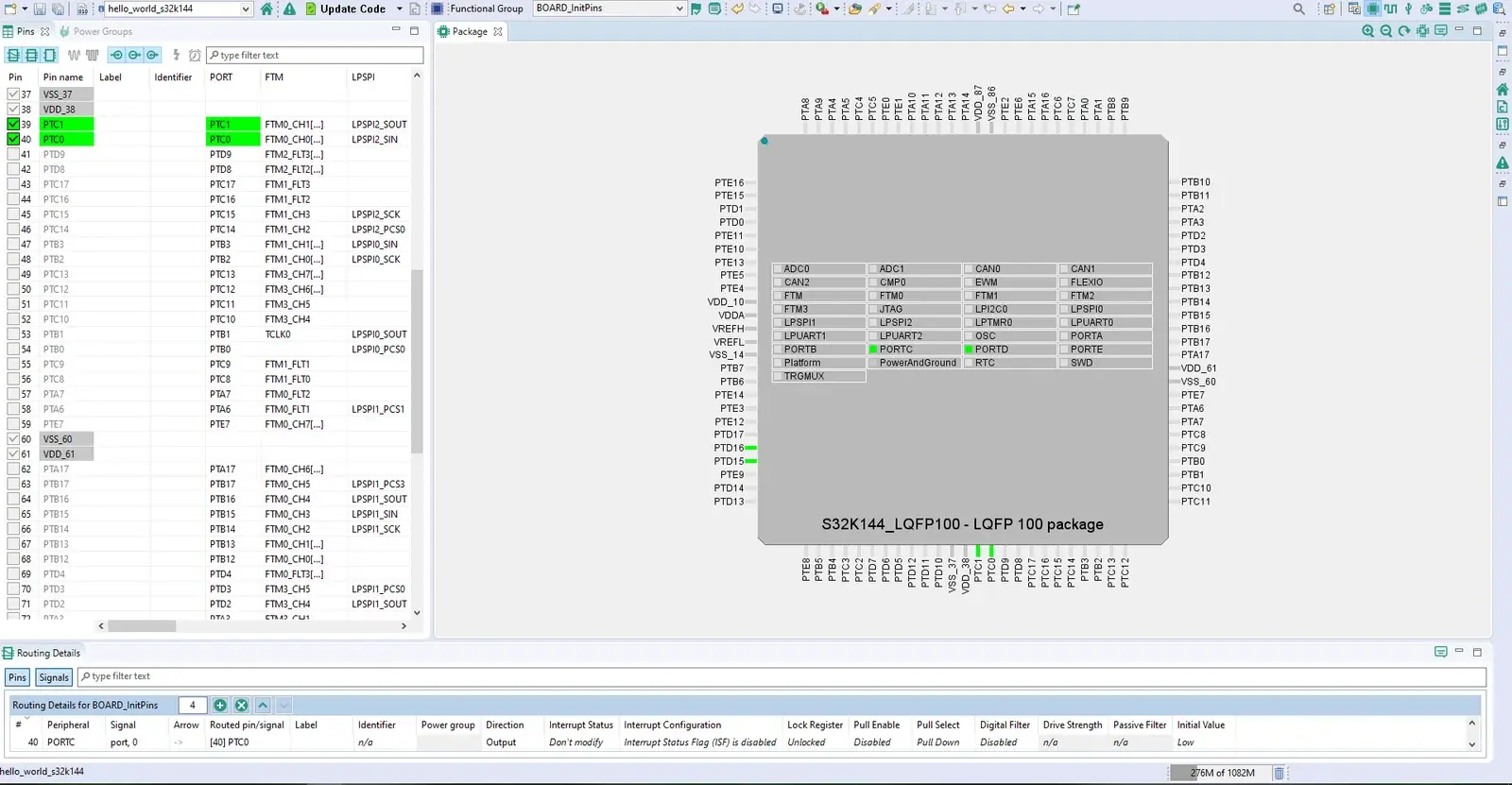Enable the ADC0 peripheral checkbox in package
The width and height of the screenshot is (1512, 785).
click(x=779, y=269)
